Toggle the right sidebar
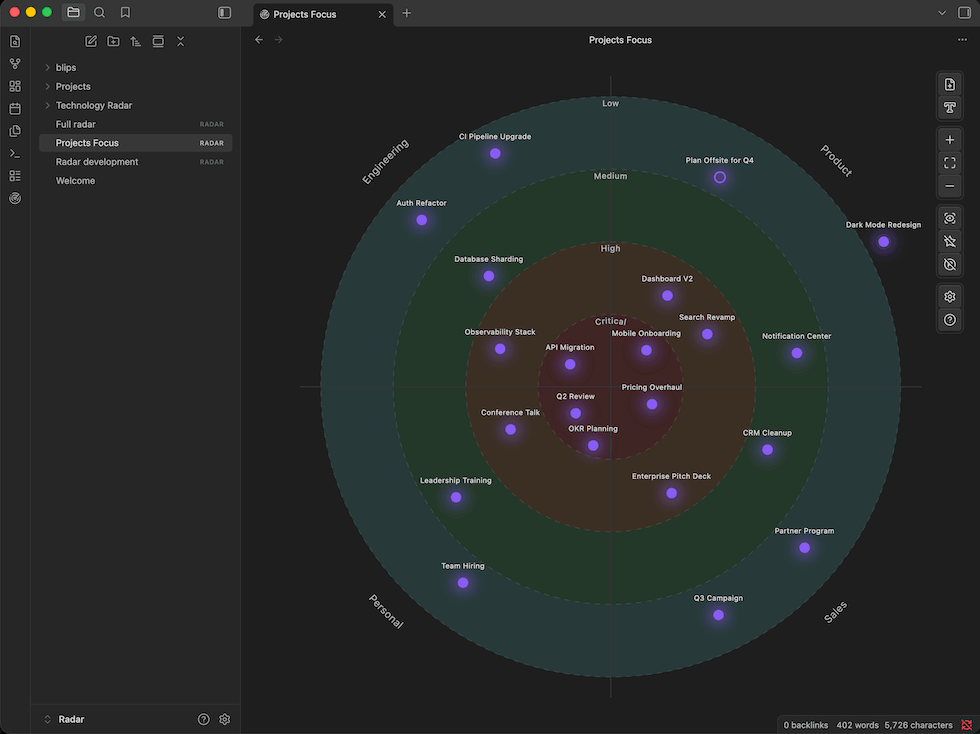Viewport: 980px width, 734px height. 964,13
